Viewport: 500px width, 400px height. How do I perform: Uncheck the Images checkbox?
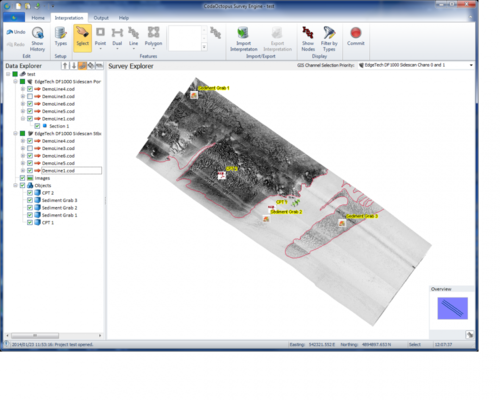22,178
